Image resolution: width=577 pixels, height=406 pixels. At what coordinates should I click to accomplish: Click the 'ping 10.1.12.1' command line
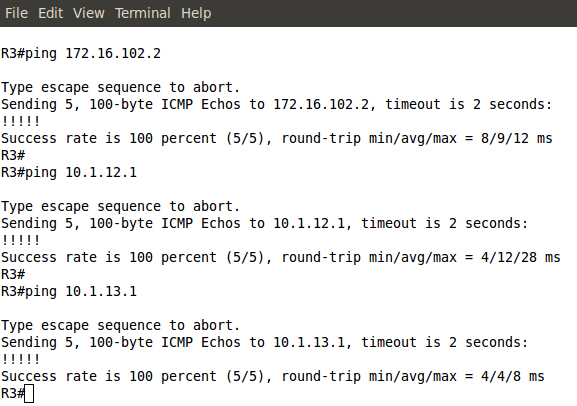(x=69, y=172)
